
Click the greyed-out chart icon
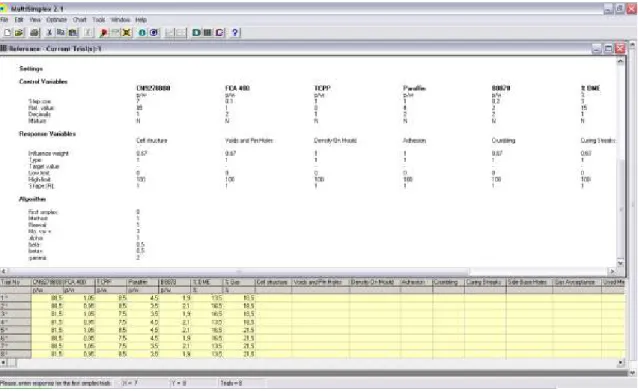[170, 33]
